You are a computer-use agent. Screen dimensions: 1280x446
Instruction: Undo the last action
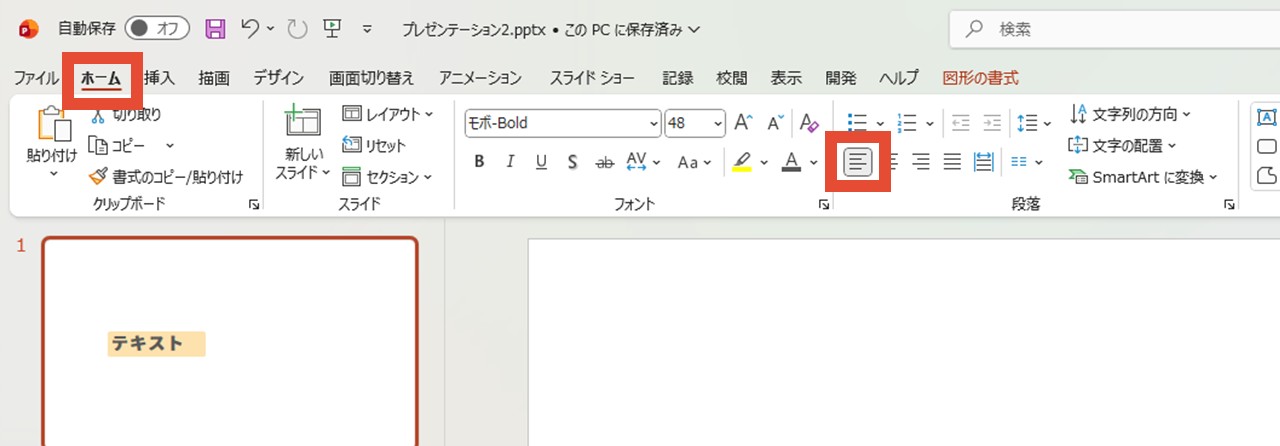click(251, 29)
